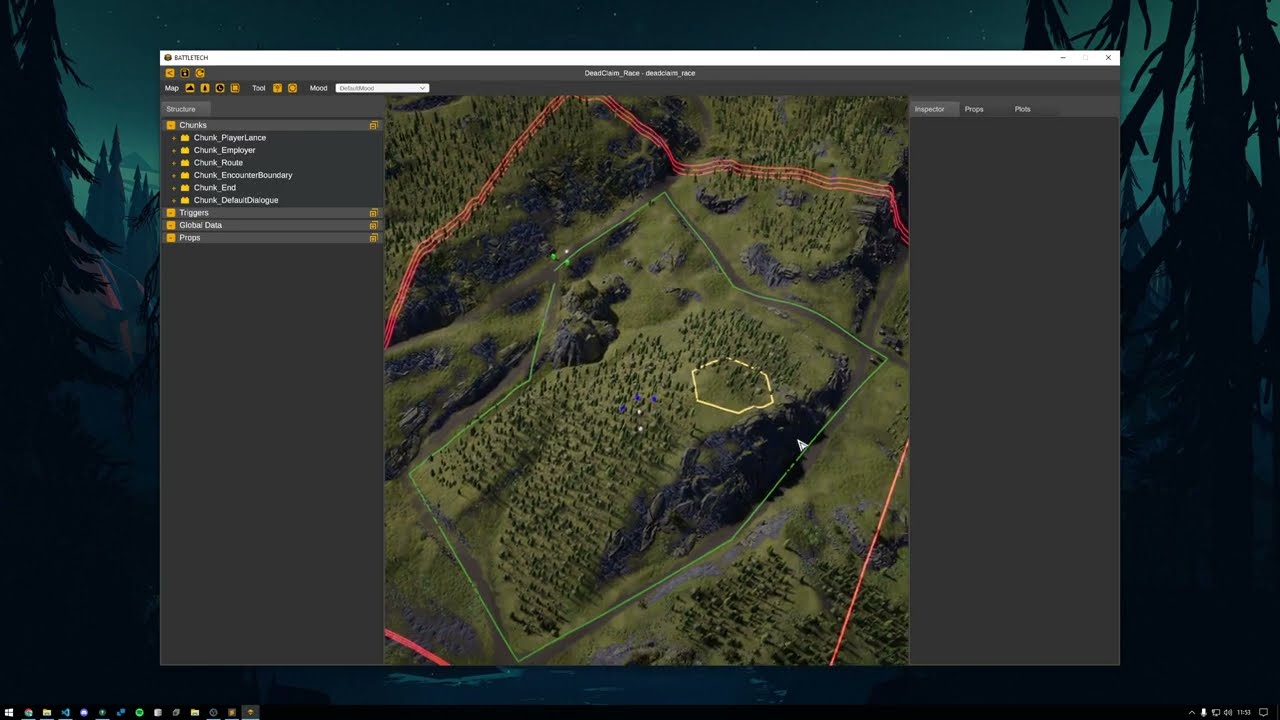This screenshot has height=720, width=1280.
Task: Click the back arrow icon in top toolbar
Action: click(x=170, y=73)
